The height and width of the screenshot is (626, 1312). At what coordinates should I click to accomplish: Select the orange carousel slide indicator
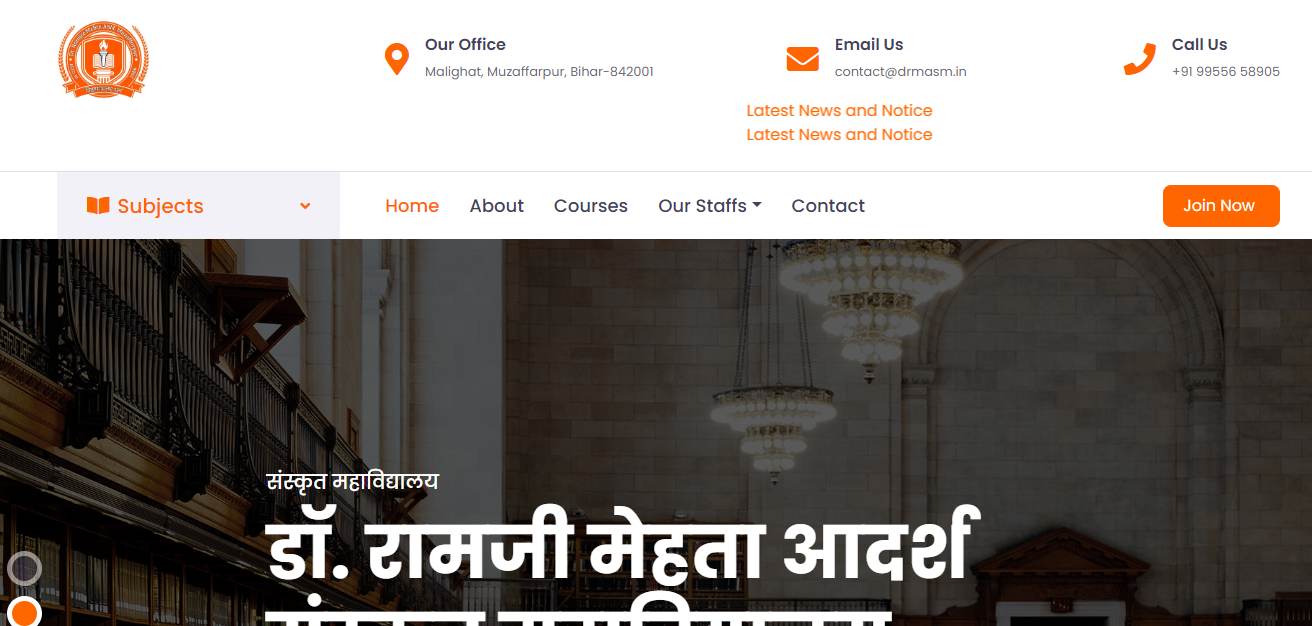click(x=24, y=612)
